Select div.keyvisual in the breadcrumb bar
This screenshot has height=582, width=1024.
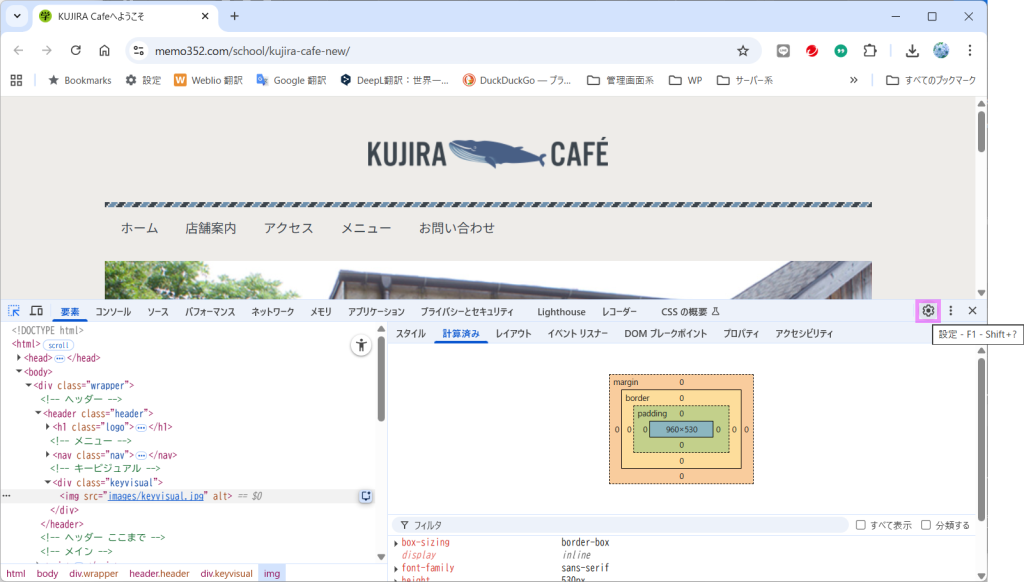point(226,574)
